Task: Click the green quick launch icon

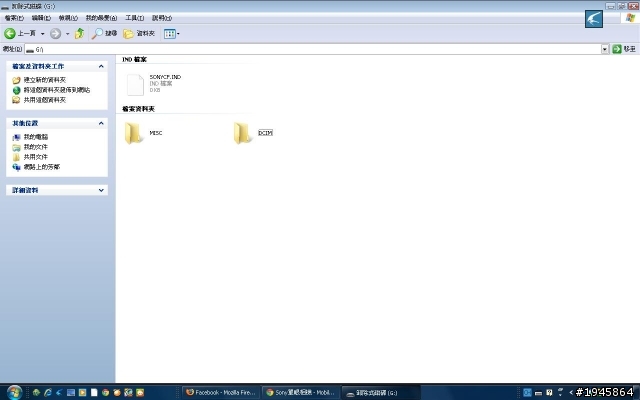Action: click(36, 393)
